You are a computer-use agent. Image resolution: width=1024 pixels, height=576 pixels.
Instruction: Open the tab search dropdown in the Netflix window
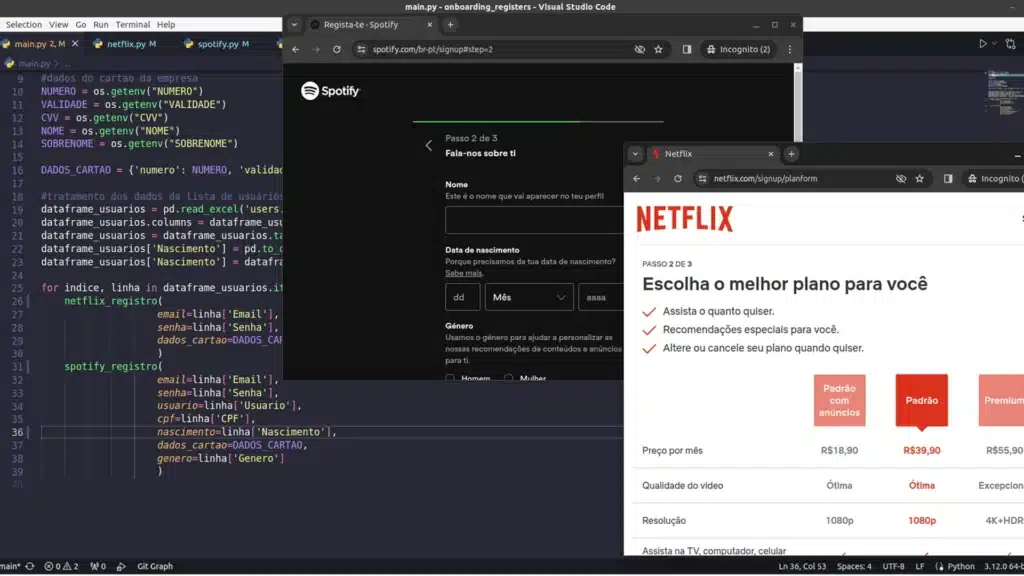coord(635,154)
